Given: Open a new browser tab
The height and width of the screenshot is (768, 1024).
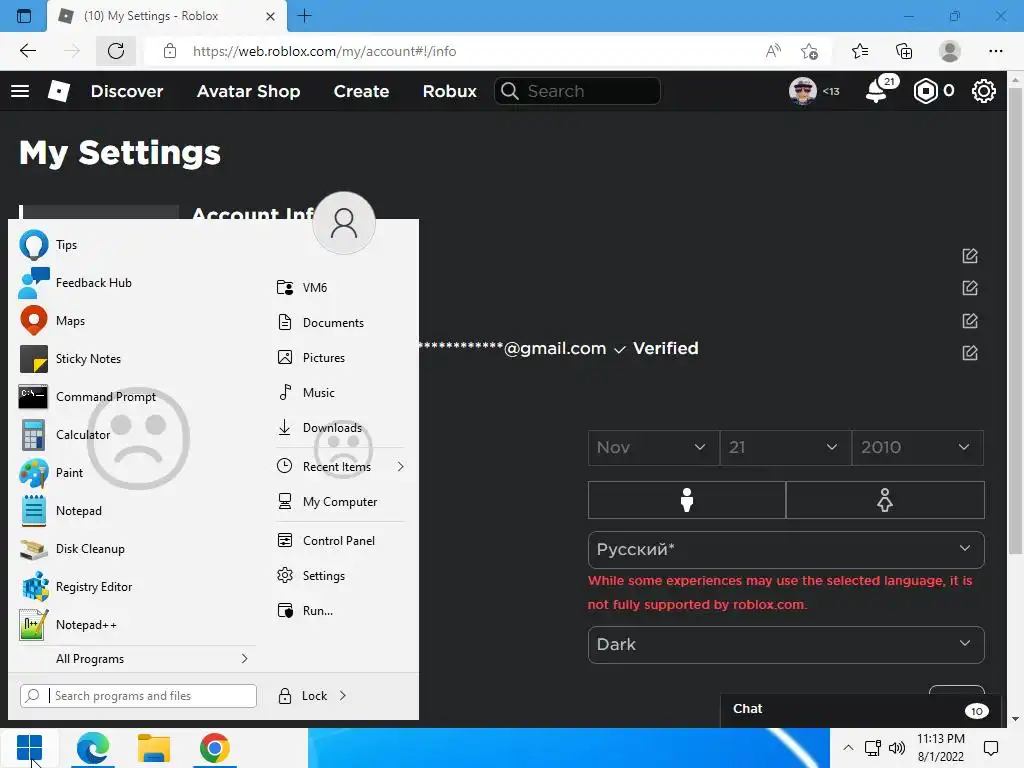Looking at the screenshot, I should [x=304, y=16].
